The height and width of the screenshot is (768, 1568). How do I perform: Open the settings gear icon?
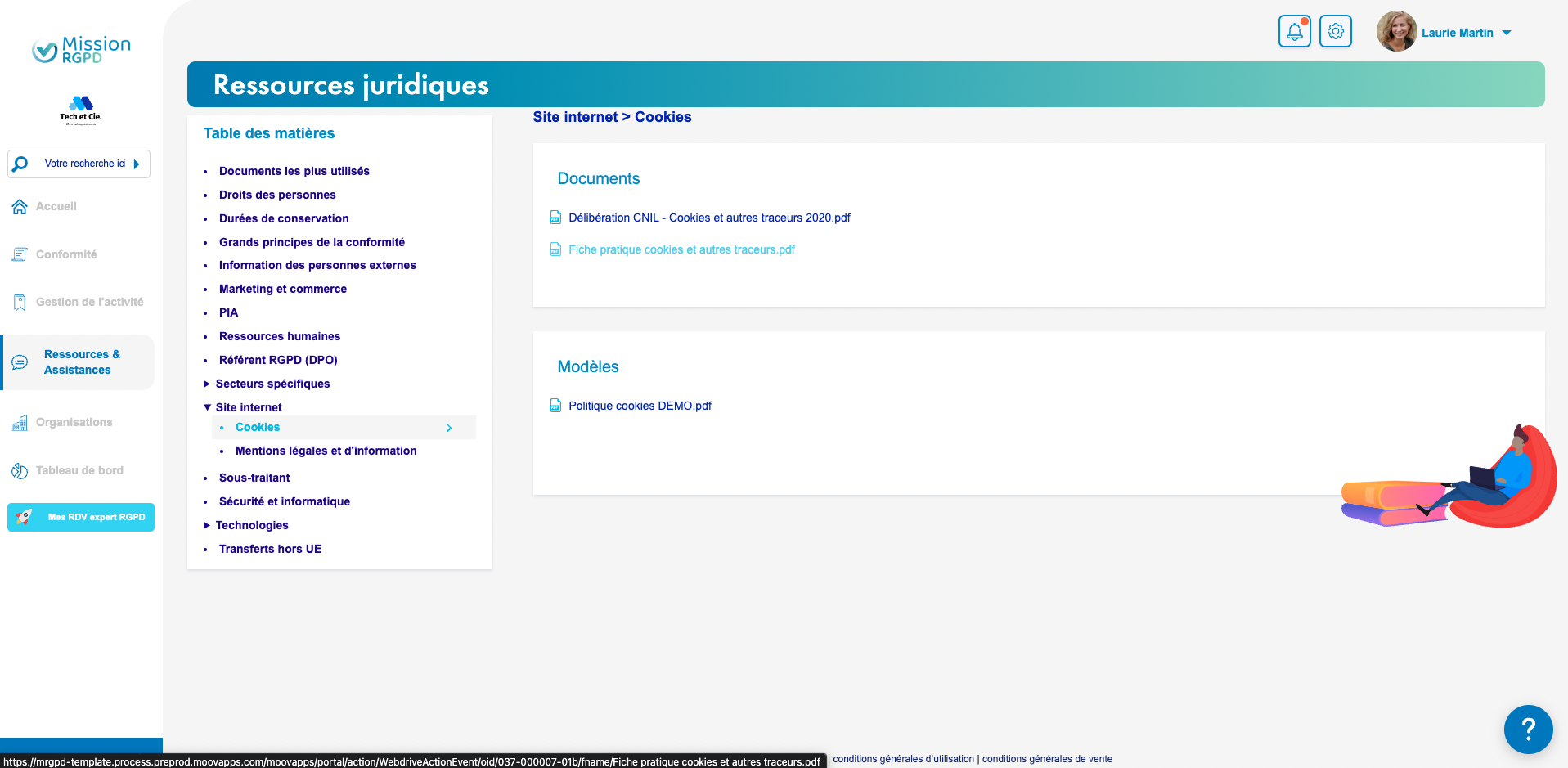[1336, 32]
